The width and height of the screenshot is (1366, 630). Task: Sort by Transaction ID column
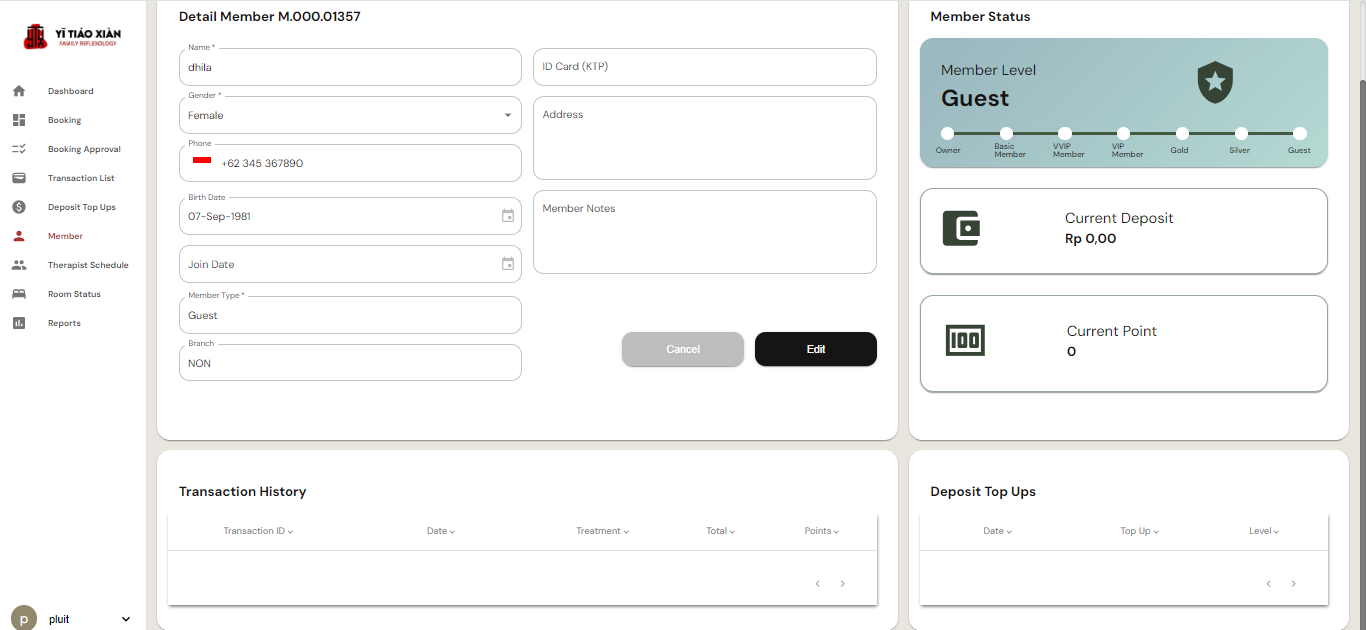coord(258,531)
